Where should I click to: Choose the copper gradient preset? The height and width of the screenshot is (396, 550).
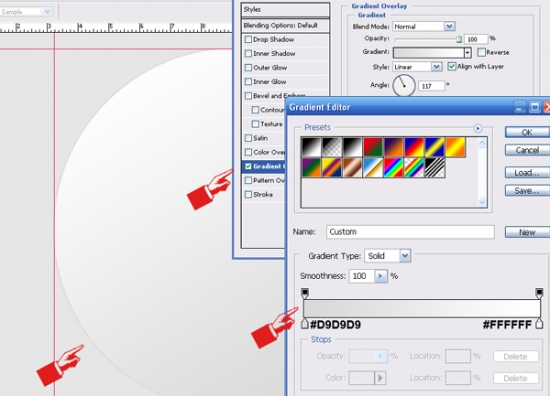point(352,168)
